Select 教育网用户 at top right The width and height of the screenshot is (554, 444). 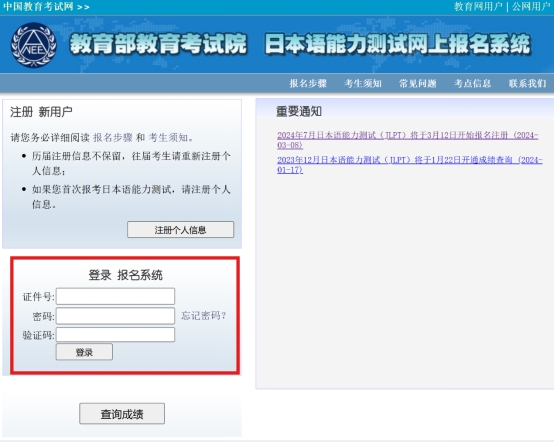(x=478, y=6)
